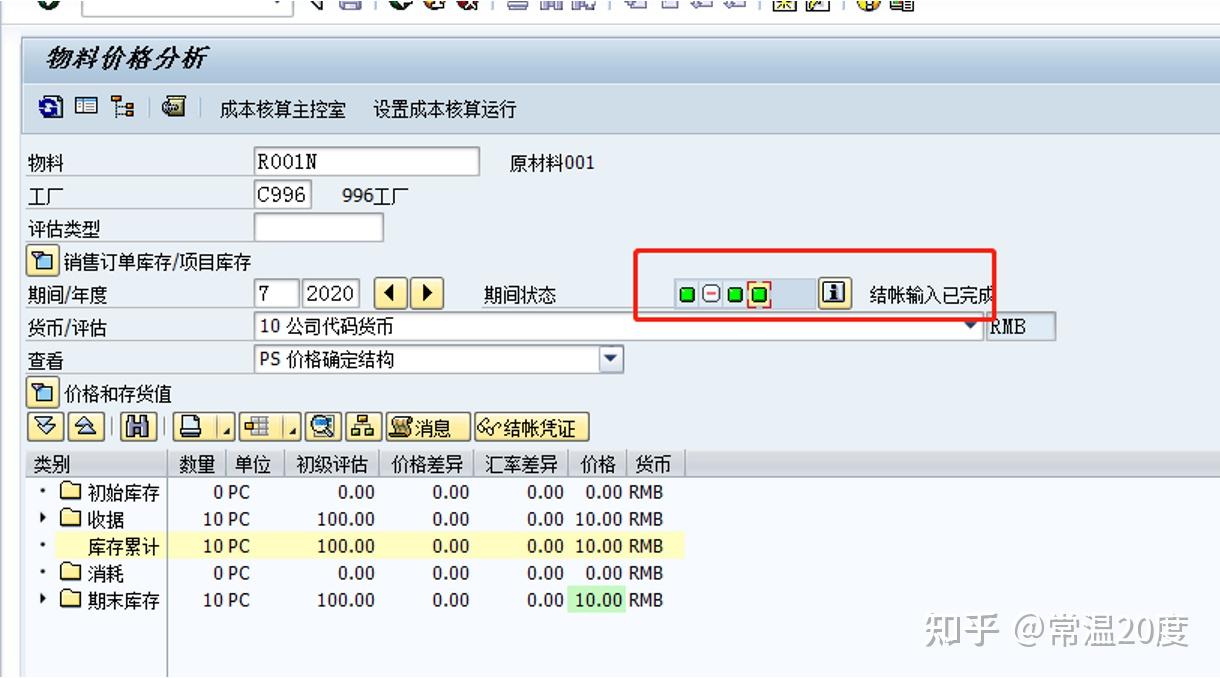Click the 消息 messages button

[427, 426]
